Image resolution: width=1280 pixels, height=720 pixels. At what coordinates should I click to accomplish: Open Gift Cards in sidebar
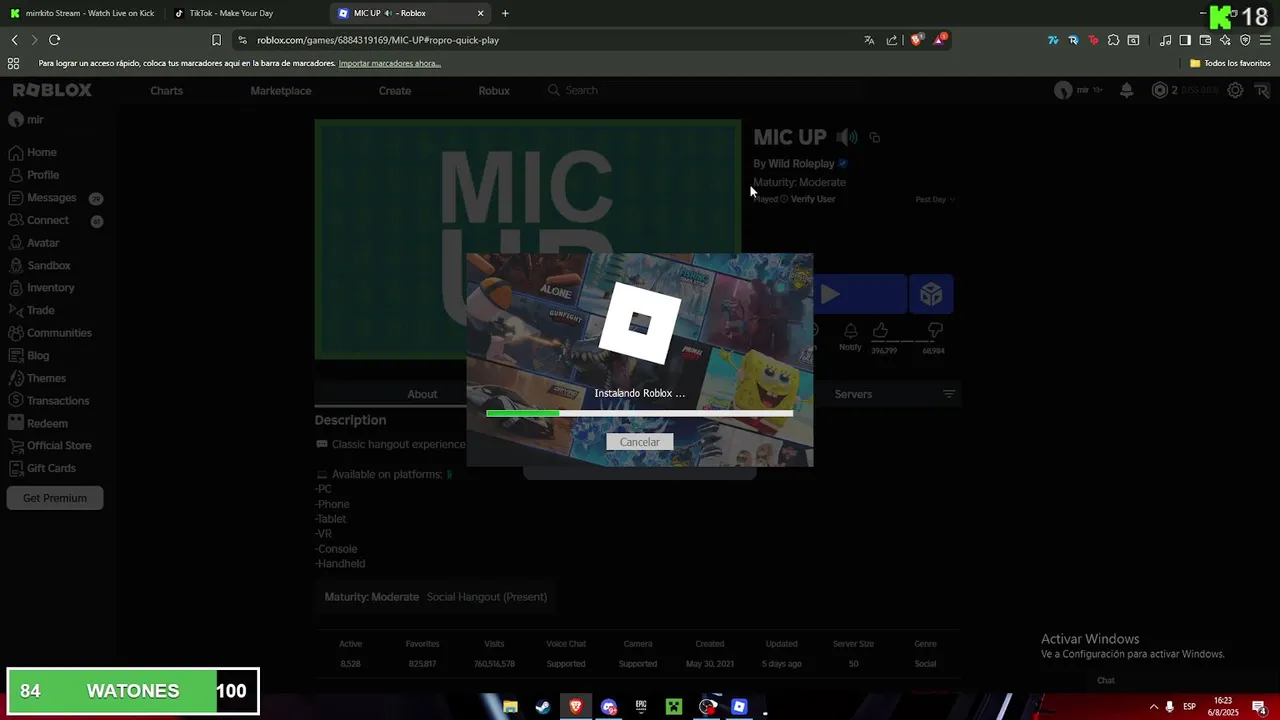point(42,468)
